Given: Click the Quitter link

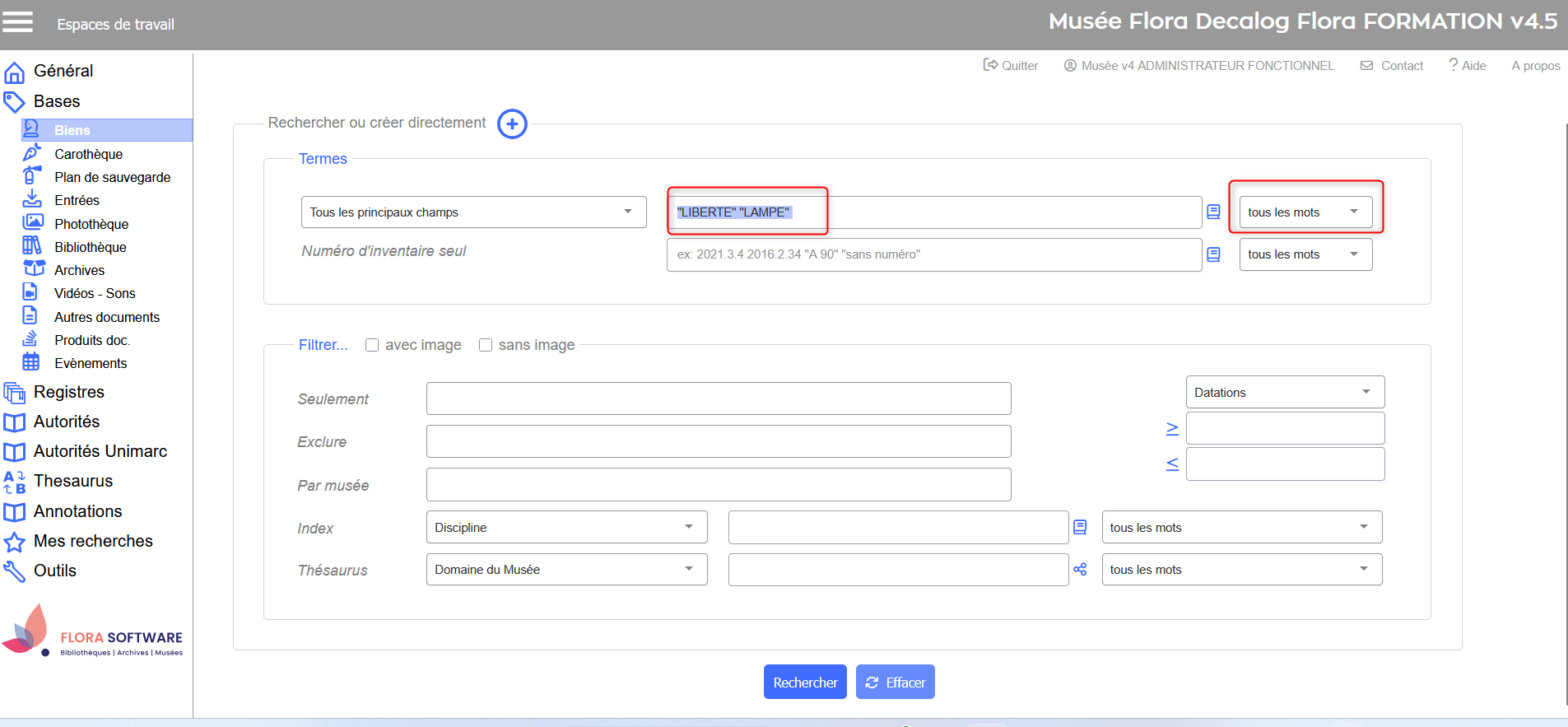Looking at the screenshot, I should 1011,66.
